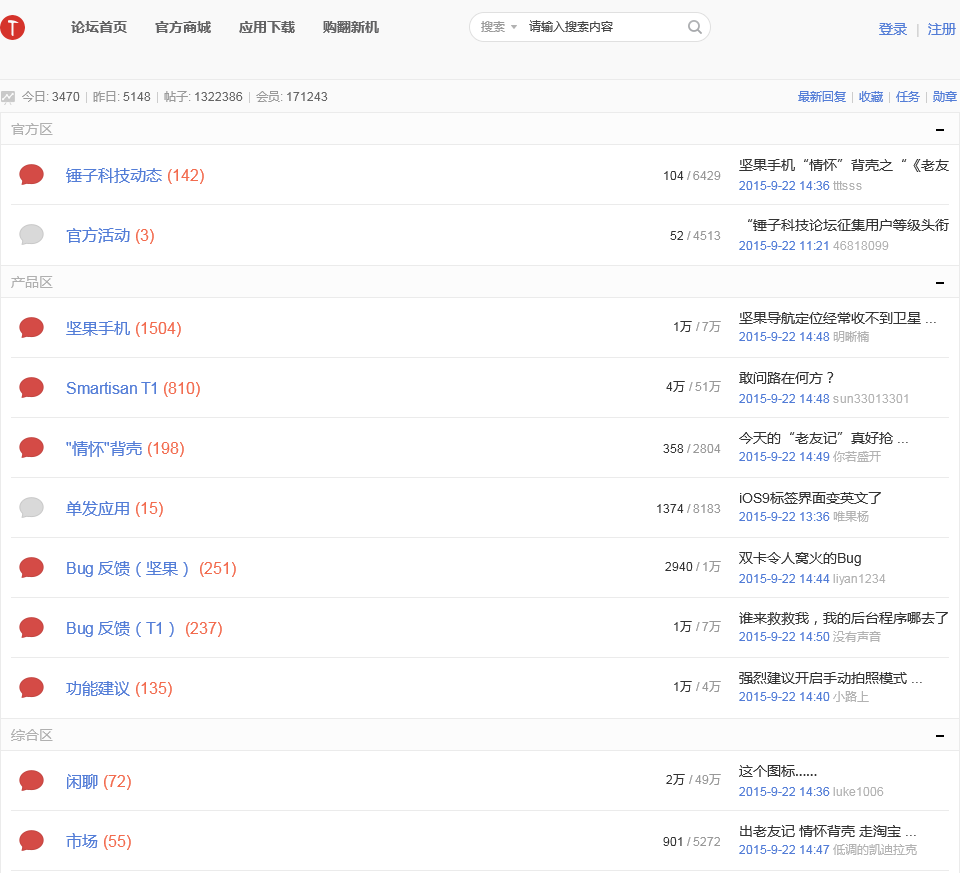The width and height of the screenshot is (960, 873).
Task: Click the red bubble icon for "情怀"背壳
Action: (x=31, y=448)
